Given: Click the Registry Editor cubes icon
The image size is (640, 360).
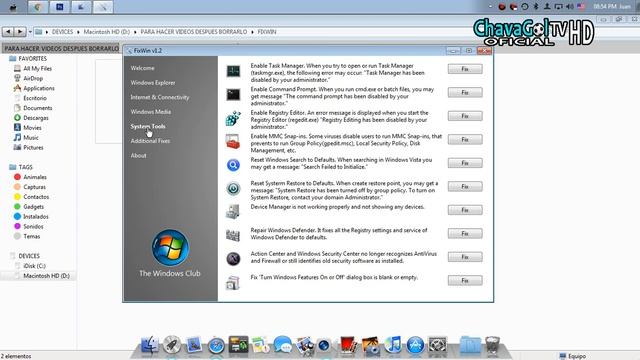Looking at the screenshot, I should 233,118.
